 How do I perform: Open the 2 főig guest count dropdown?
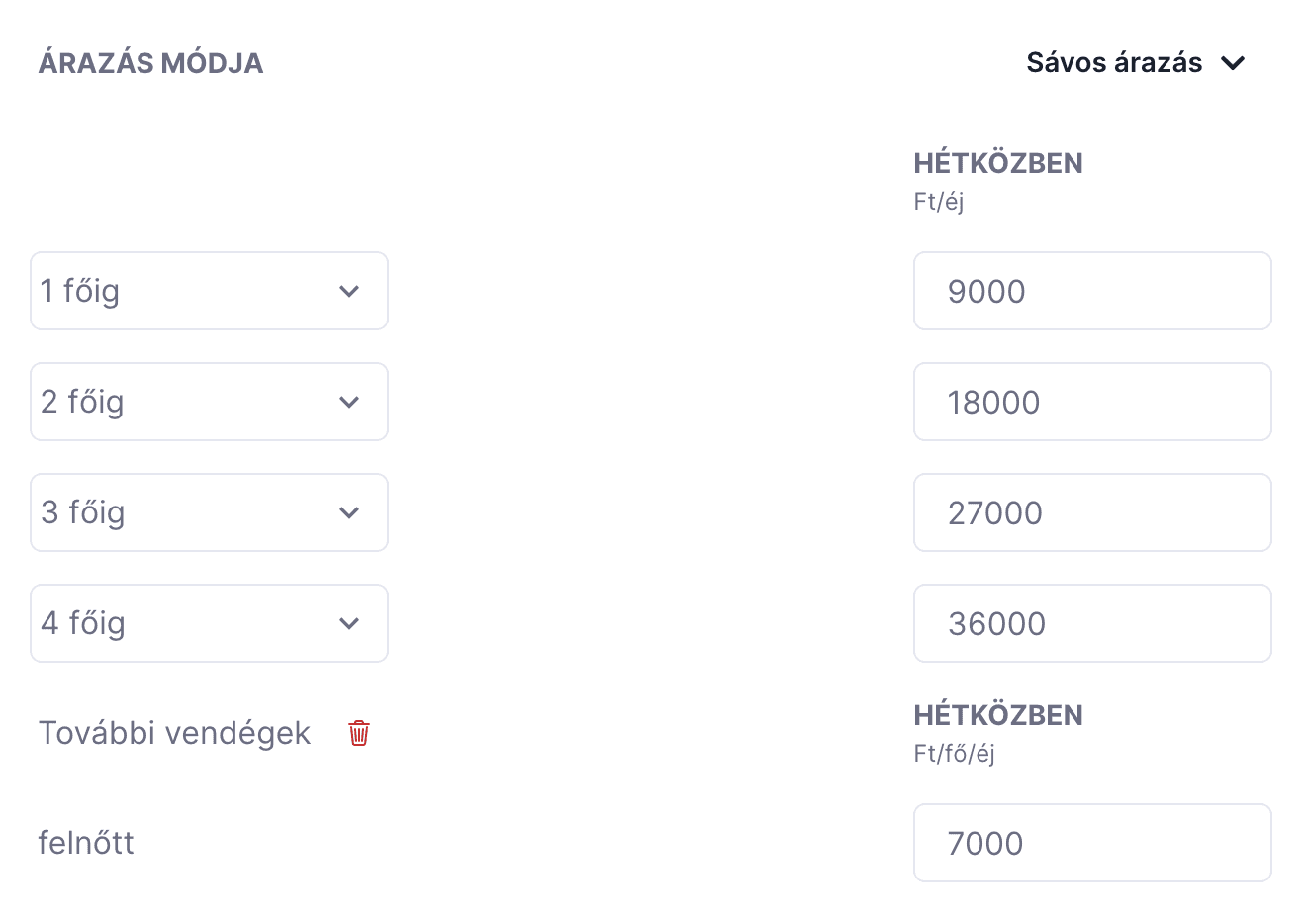click(209, 402)
